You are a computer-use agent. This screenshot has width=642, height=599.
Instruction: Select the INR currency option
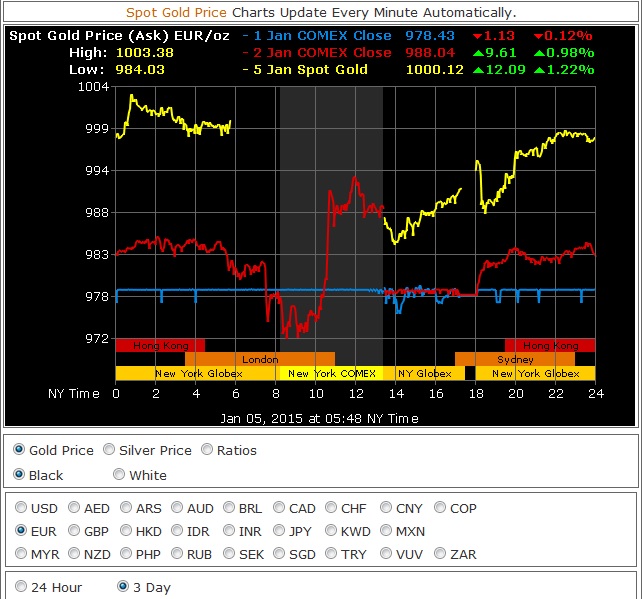[229, 532]
